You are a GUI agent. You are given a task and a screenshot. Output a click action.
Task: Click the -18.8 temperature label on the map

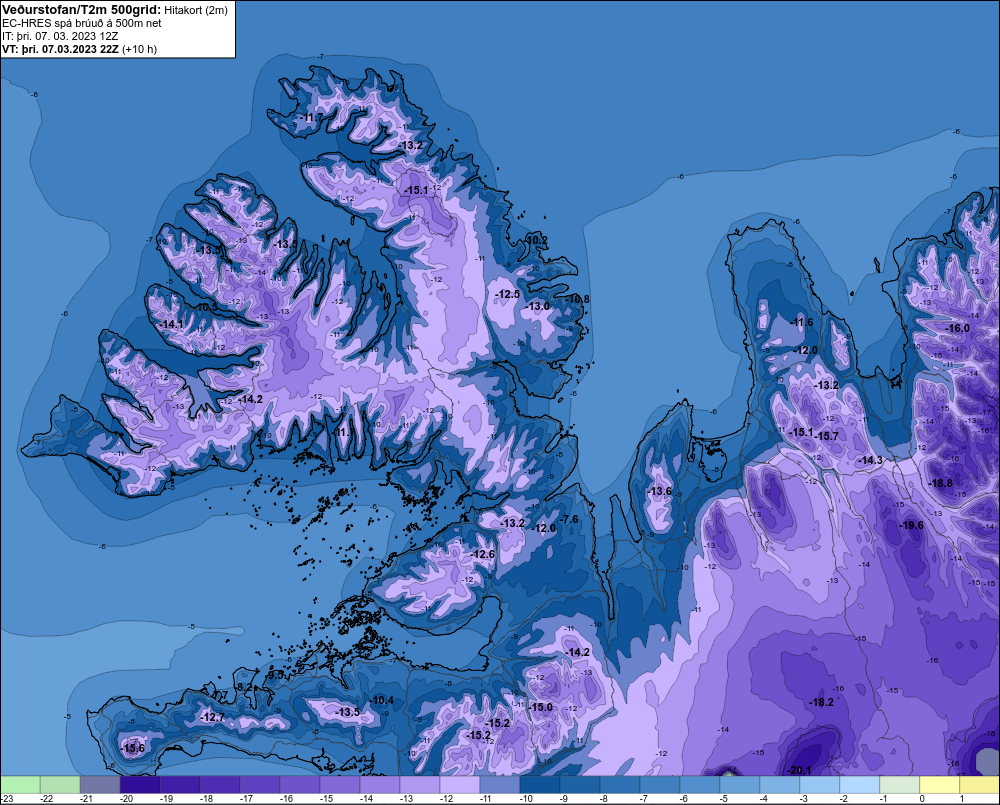pos(941,483)
